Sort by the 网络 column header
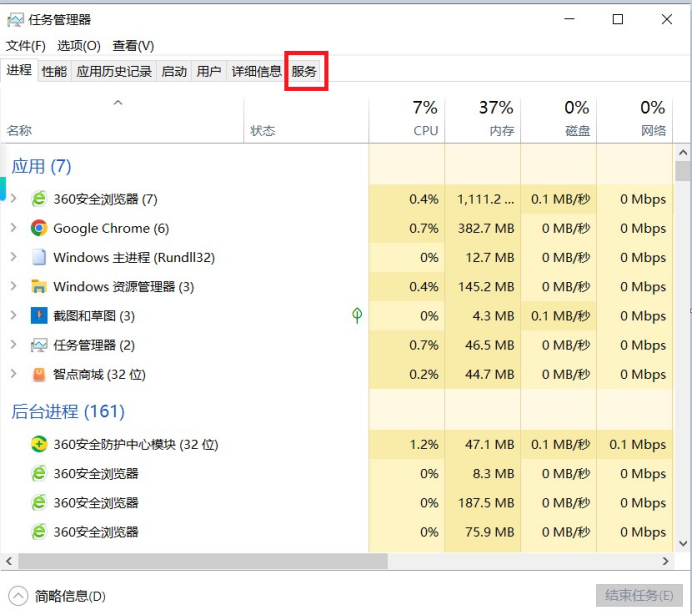This screenshot has width=692, height=615. [x=635, y=120]
